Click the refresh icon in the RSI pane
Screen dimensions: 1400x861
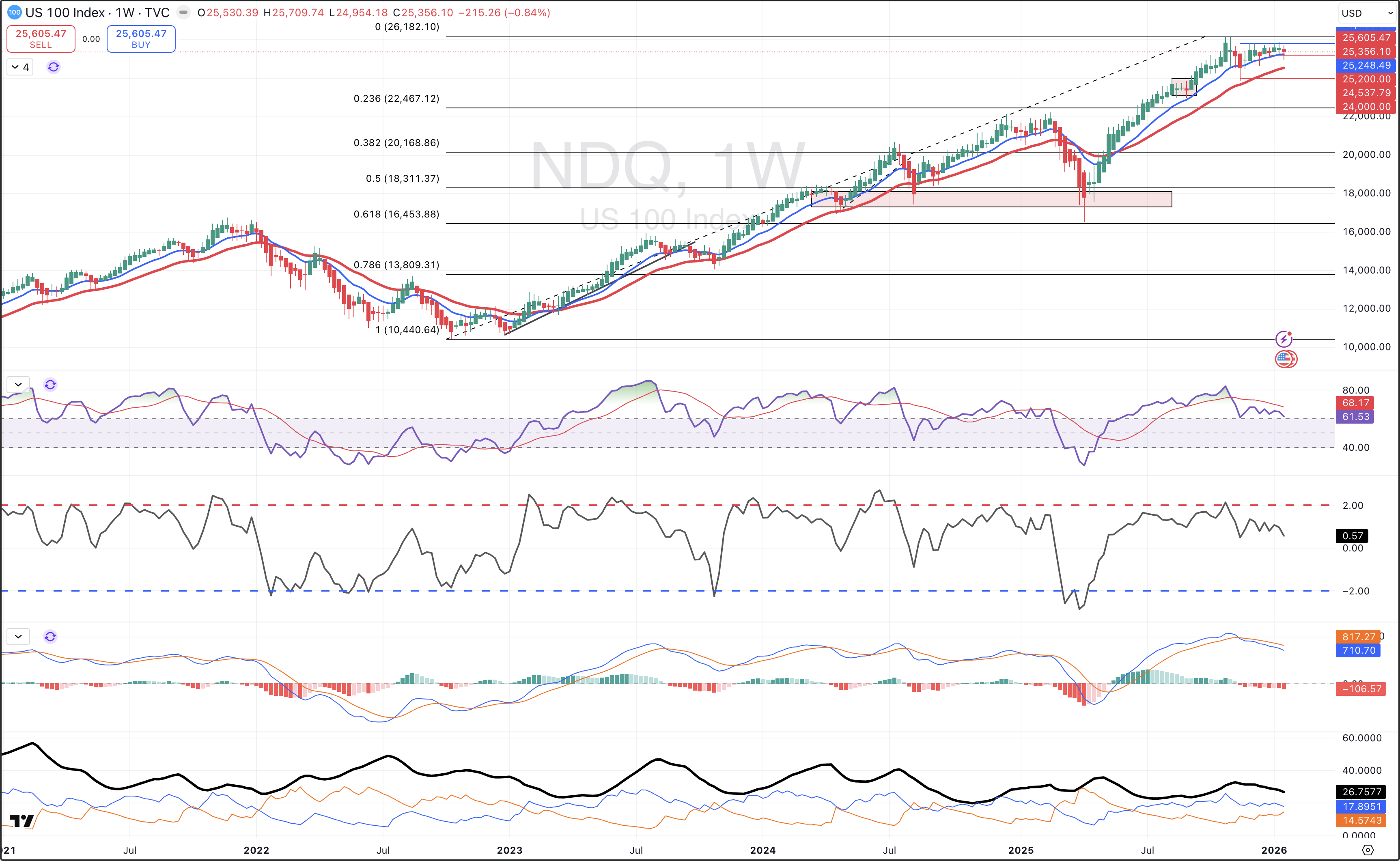point(50,384)
